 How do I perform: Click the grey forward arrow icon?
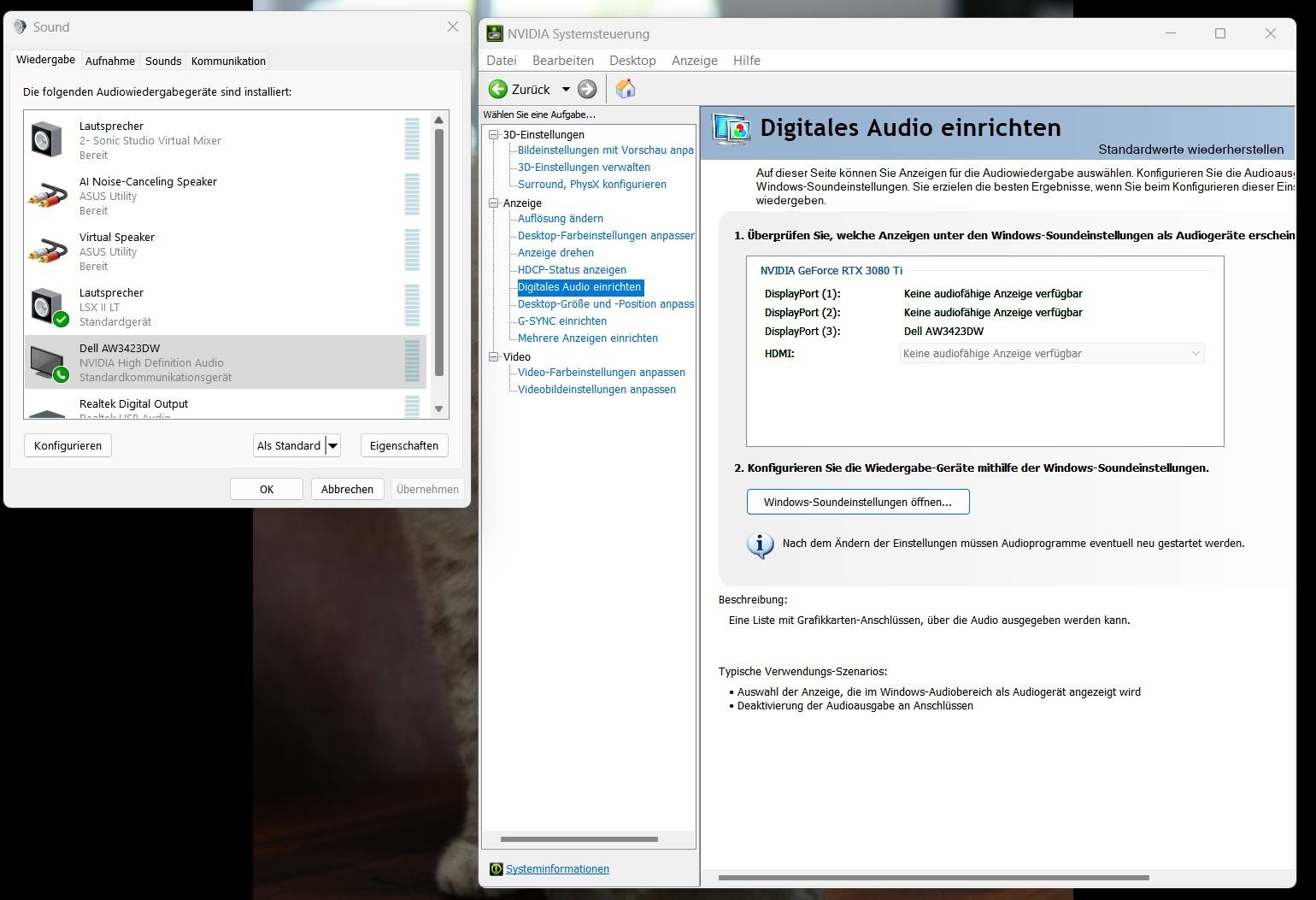point(587,89)
